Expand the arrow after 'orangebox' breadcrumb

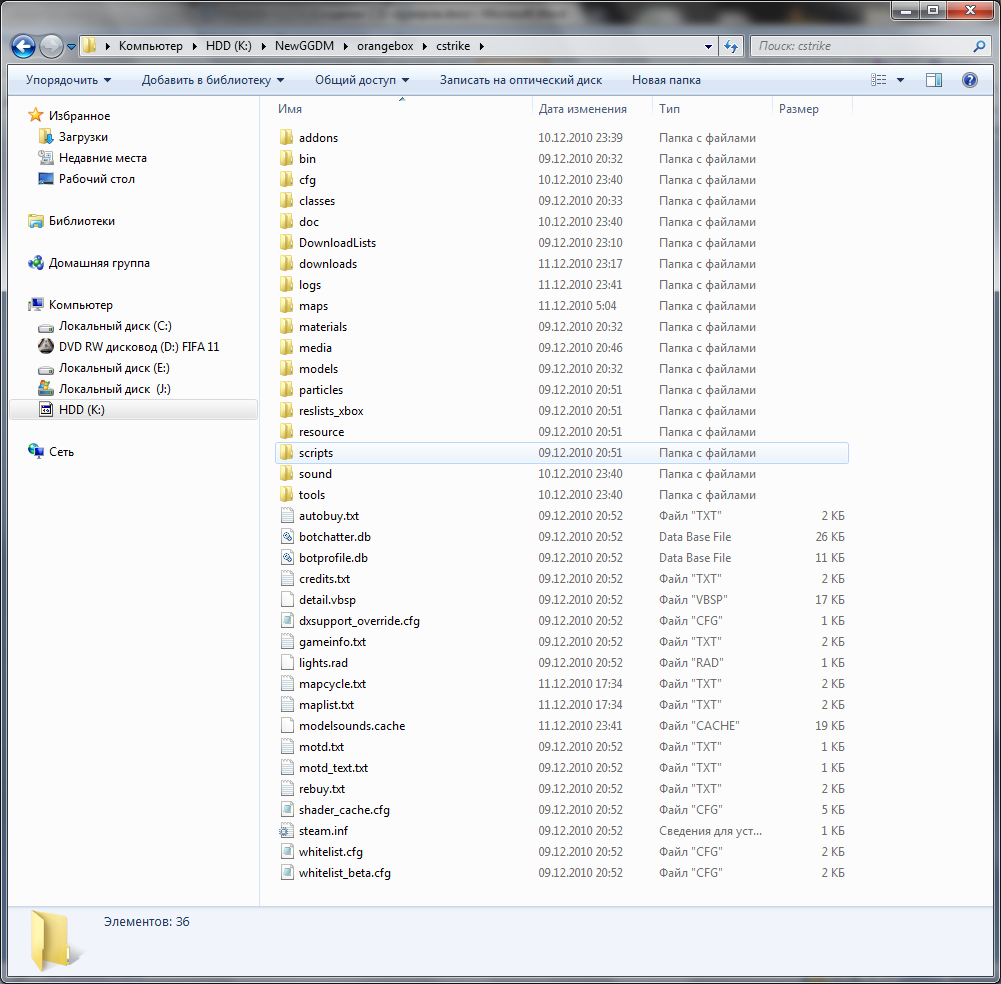click(425, 46)
